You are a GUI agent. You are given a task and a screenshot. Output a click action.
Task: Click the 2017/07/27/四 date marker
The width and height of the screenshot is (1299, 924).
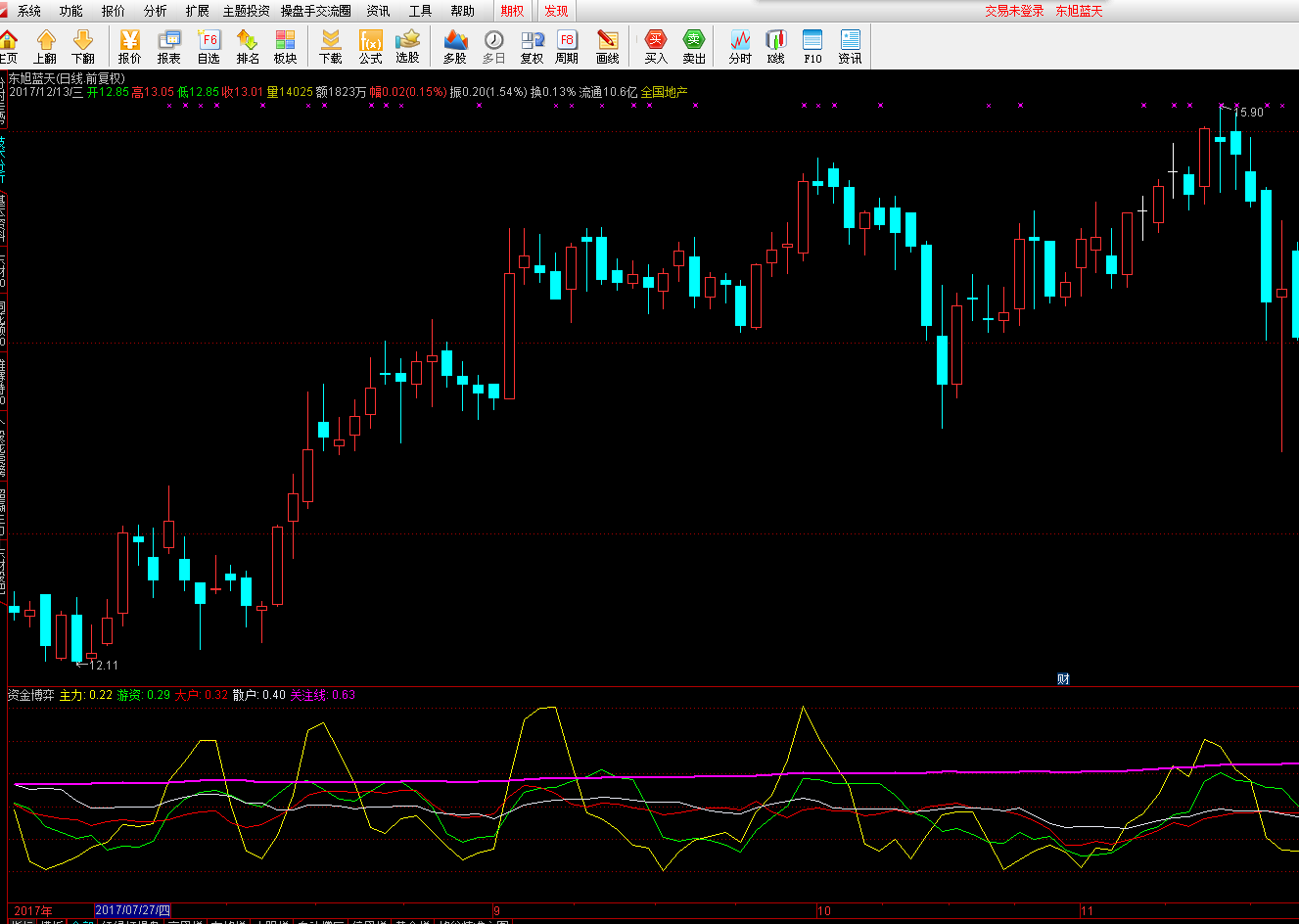pos(132,910)
